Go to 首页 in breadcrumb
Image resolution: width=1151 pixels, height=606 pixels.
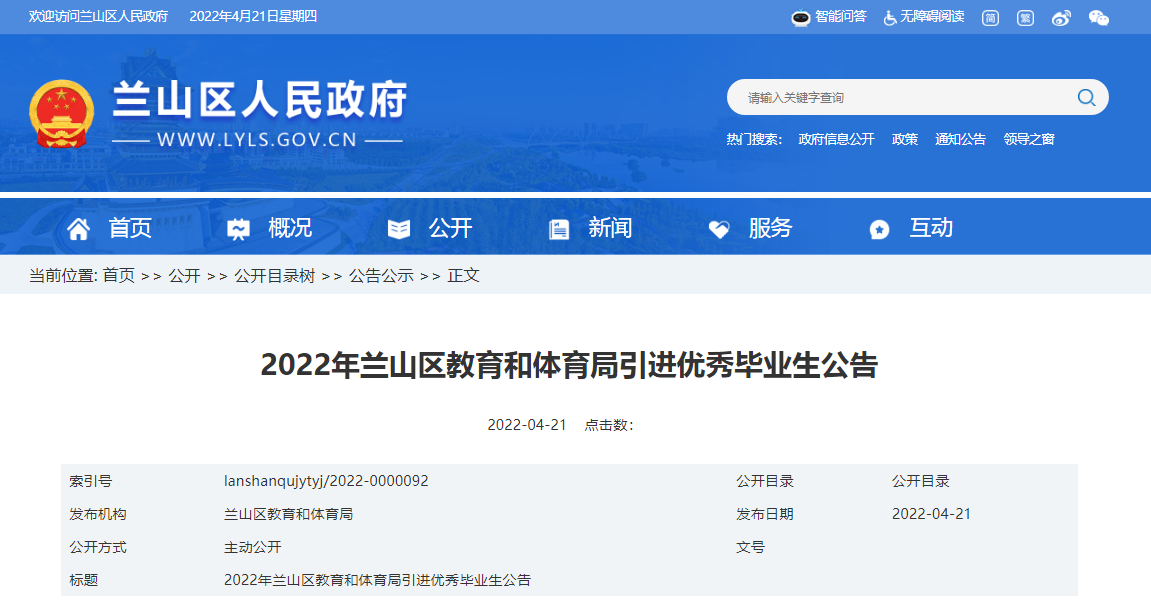tap(119, 276)
